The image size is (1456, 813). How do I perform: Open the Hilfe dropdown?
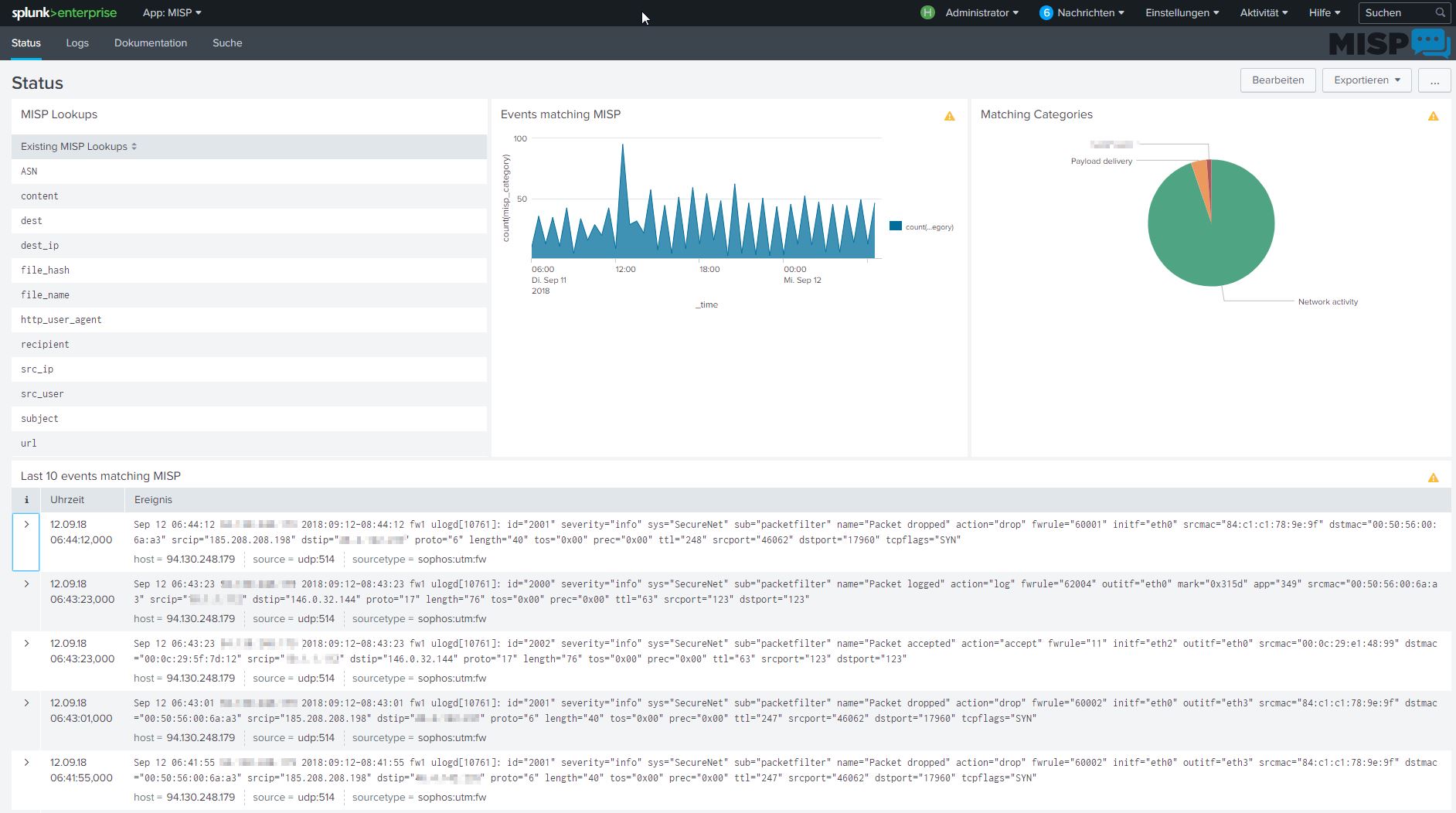pyautogui.click(x=1324, y=12)
